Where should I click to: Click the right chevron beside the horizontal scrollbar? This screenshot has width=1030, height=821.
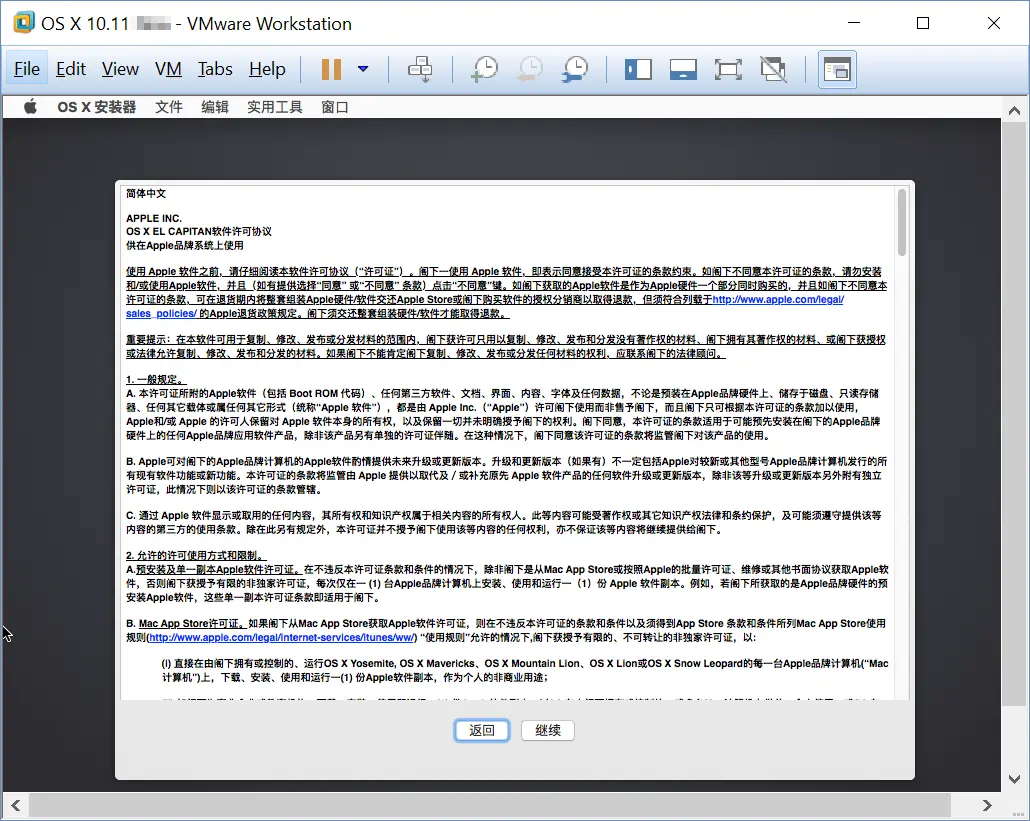click(x=986, y=805)
